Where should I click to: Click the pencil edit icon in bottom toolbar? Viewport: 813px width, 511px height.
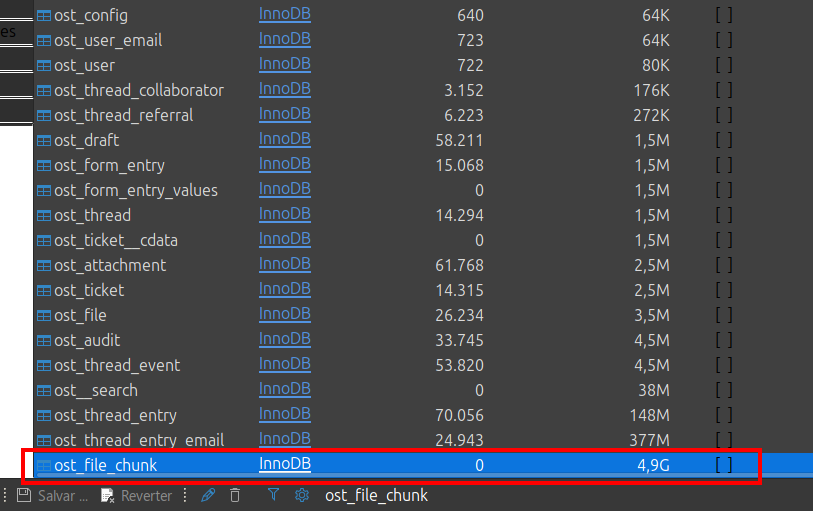(x=208, y=495)
